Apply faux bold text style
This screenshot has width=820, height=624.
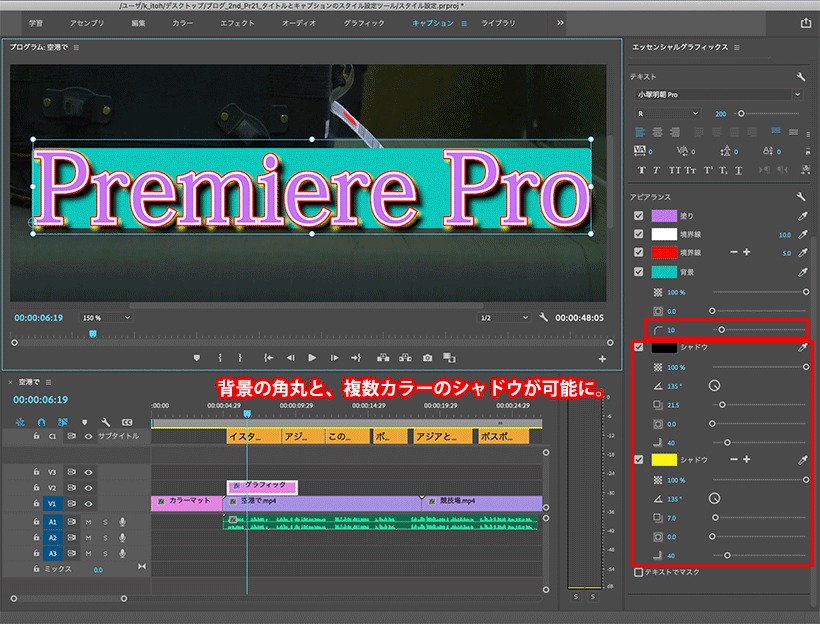(x=642, y=170)
